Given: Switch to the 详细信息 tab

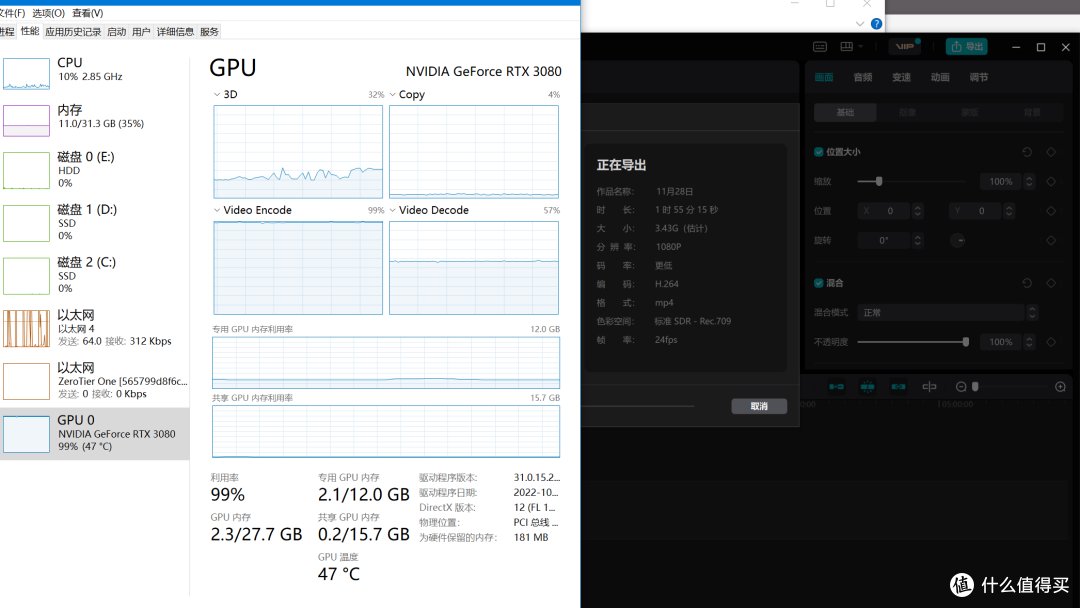Looking at the screenshot, I should 175,32.
